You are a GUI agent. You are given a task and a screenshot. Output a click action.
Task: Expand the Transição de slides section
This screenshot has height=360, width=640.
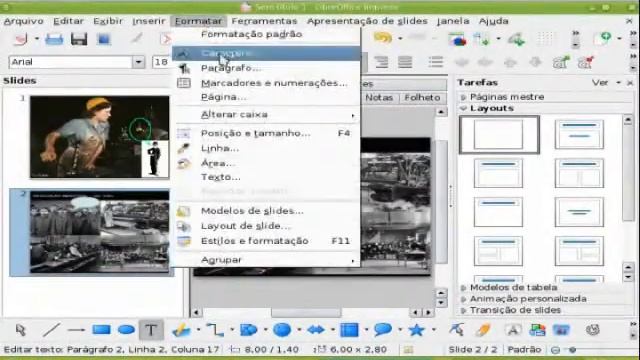coord(515,310)
